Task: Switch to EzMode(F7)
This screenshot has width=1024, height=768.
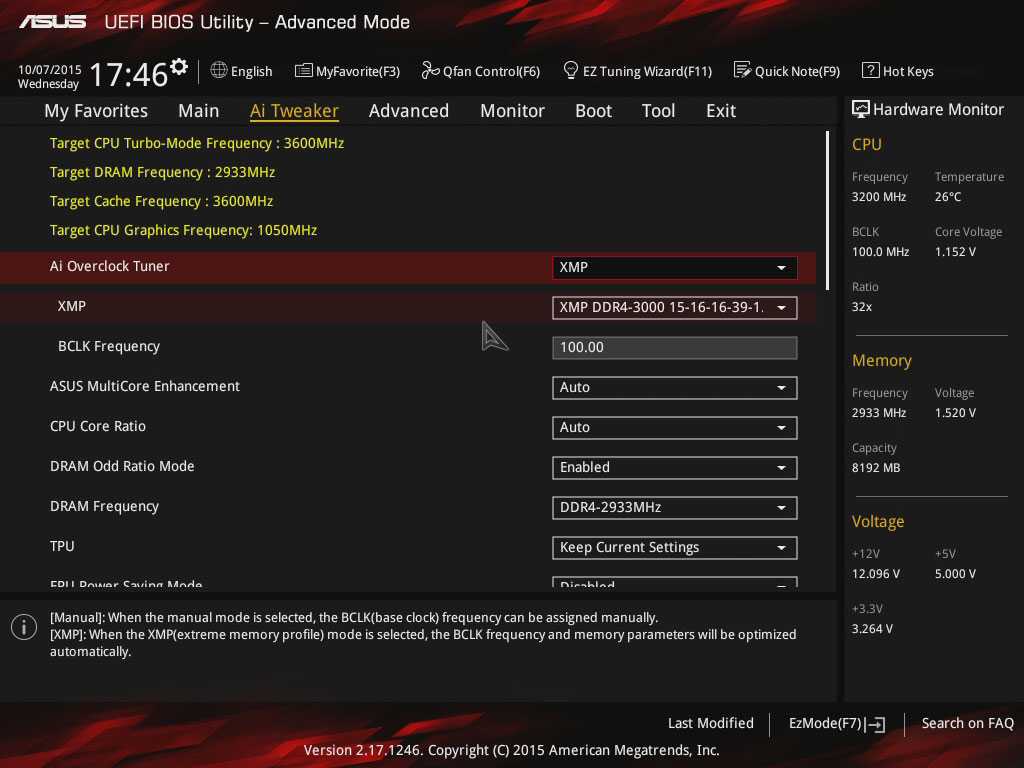Action: coord(836,724)
